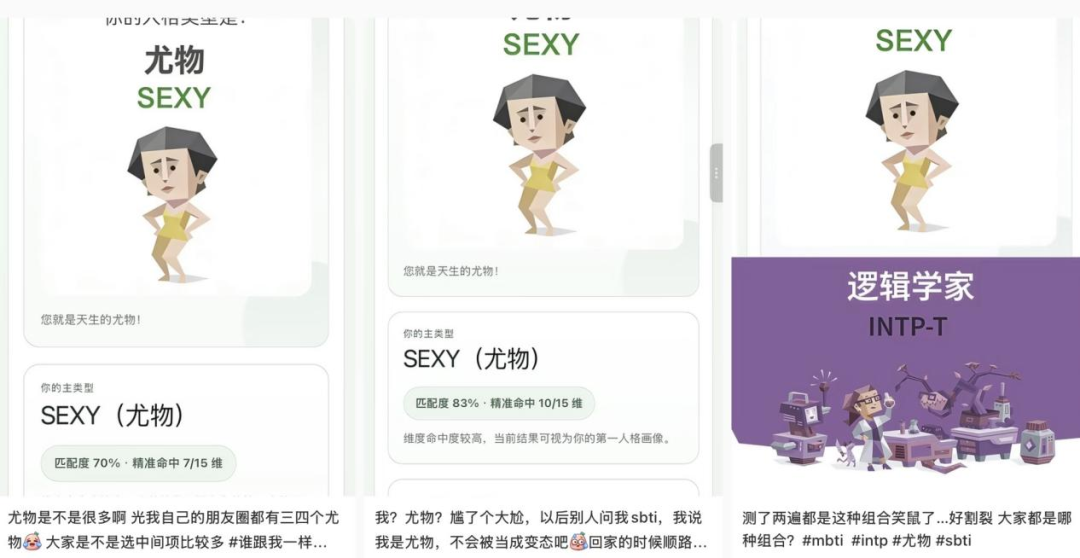Click the 匹配度 70% badge in first post
1080x558 pixels.
click(x=138, y=463)
